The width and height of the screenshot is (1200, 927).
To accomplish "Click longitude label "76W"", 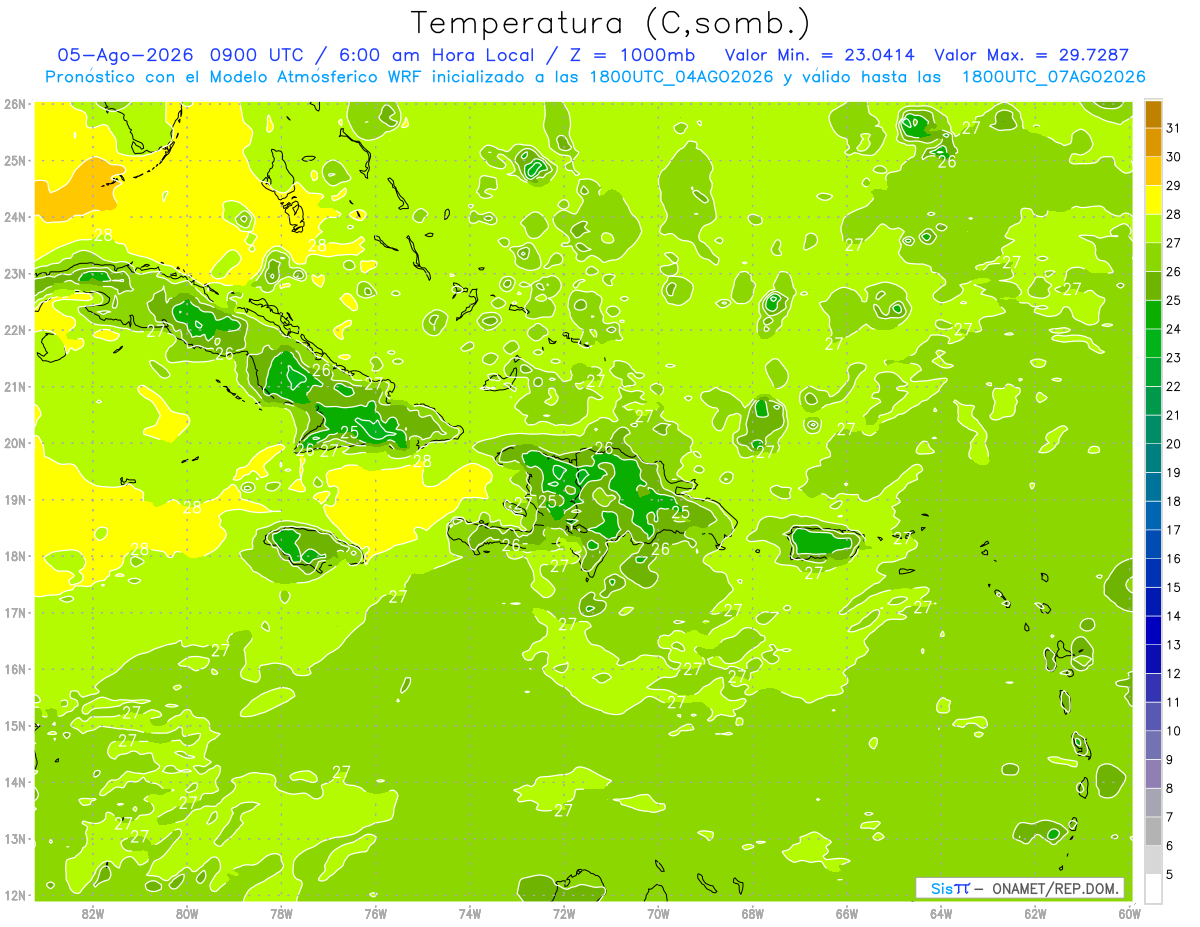I will pyautogui.click(x=375, y=912).
